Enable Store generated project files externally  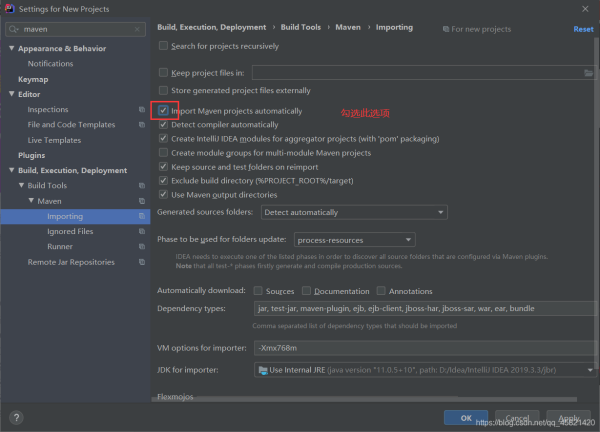point(163,90)
